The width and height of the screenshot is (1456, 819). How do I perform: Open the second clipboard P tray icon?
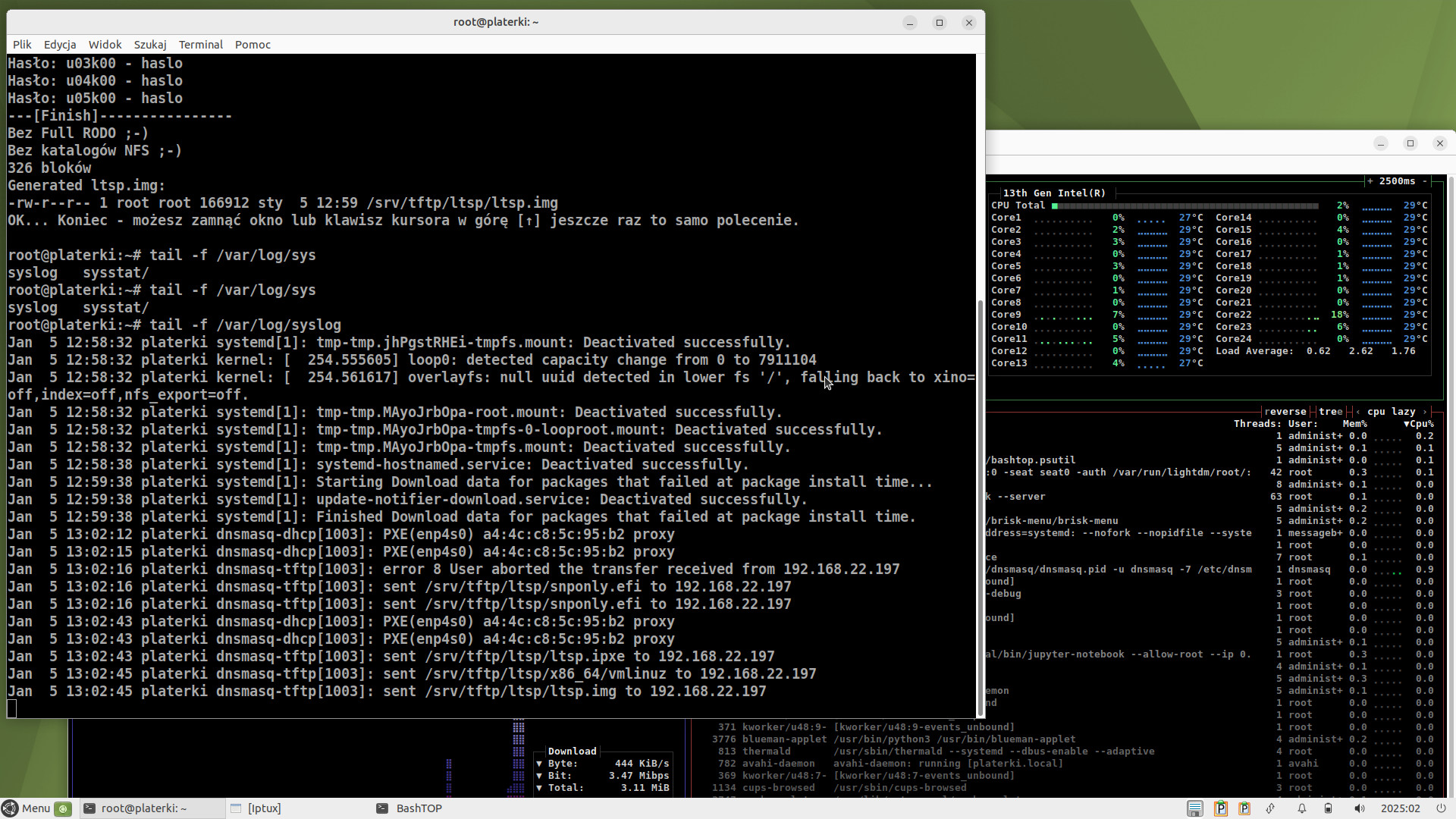click(1244, 808)
